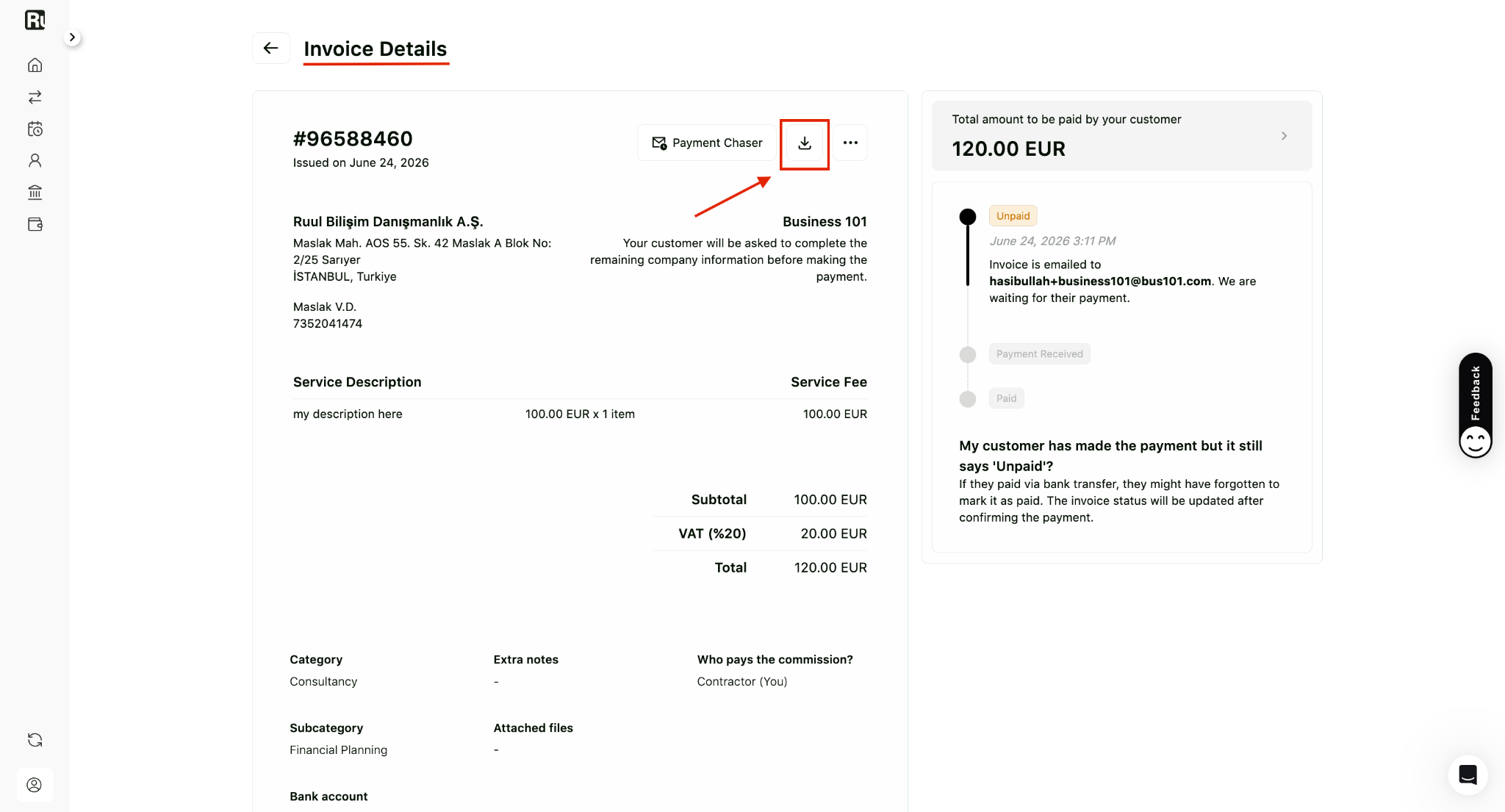This screenshot has height=812, width=1505.
Task: Click the Paid status badge
Action: pyautogui.click(x=1006, y=398)
